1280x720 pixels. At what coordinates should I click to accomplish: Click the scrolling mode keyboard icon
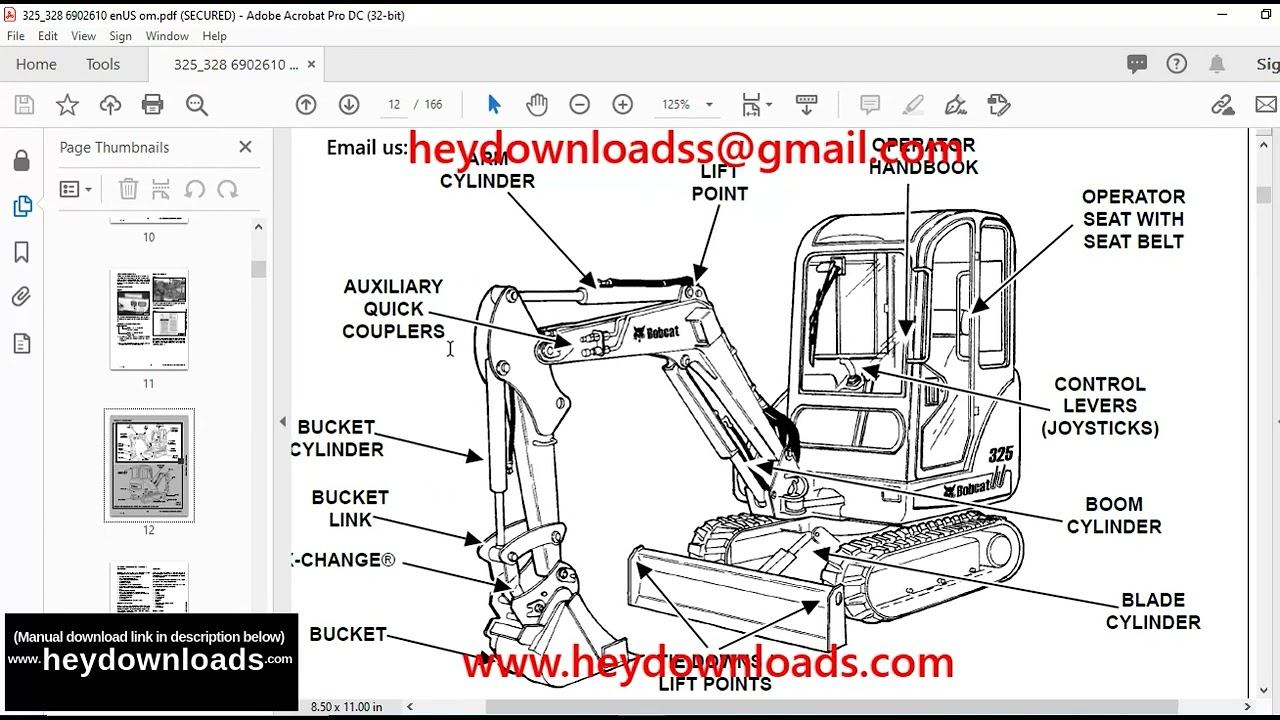coord(807,104)
